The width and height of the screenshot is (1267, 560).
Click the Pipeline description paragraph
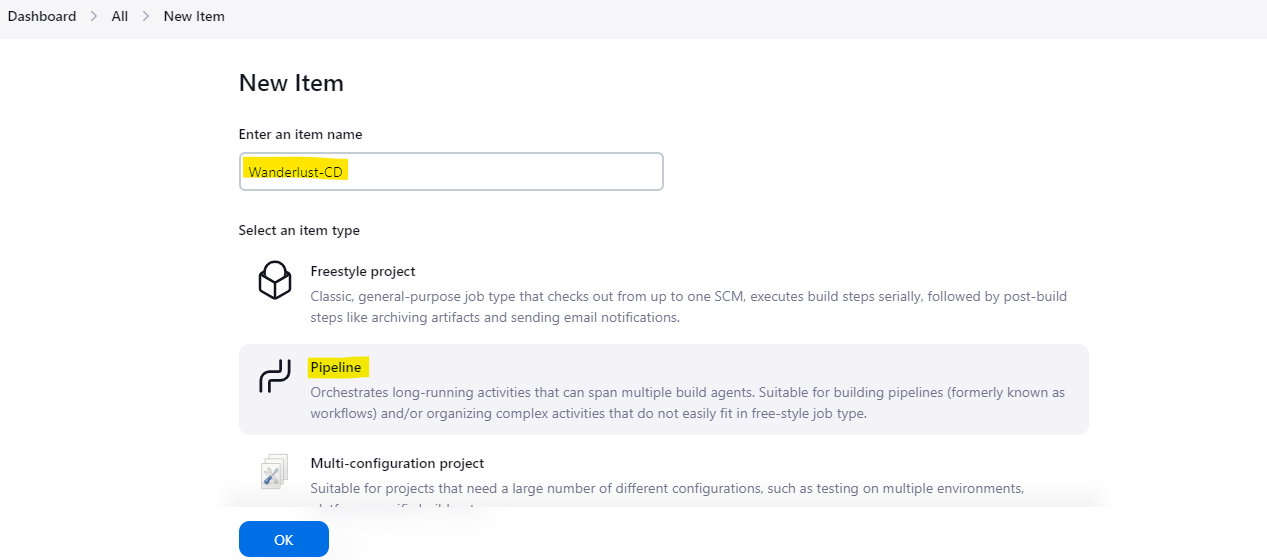687,403
